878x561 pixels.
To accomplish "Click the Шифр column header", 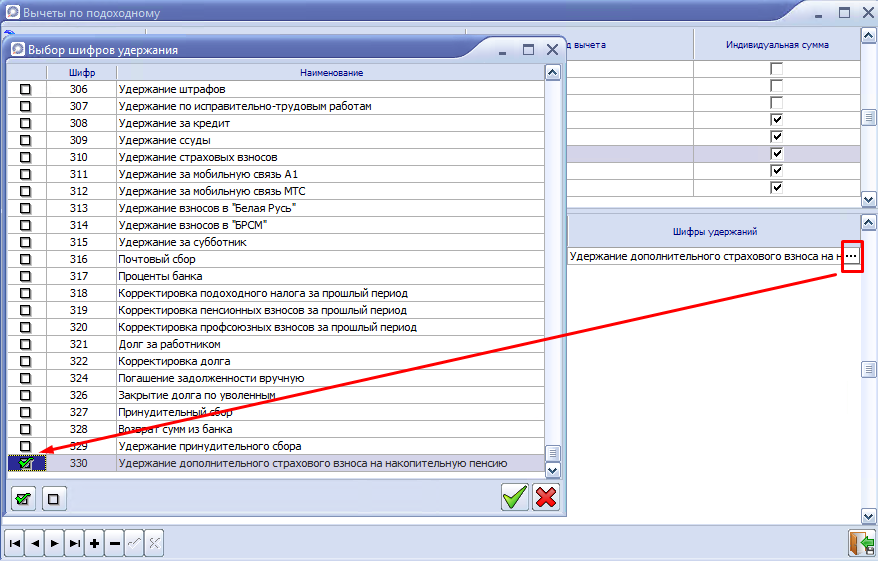I will (x=82, y=73).
